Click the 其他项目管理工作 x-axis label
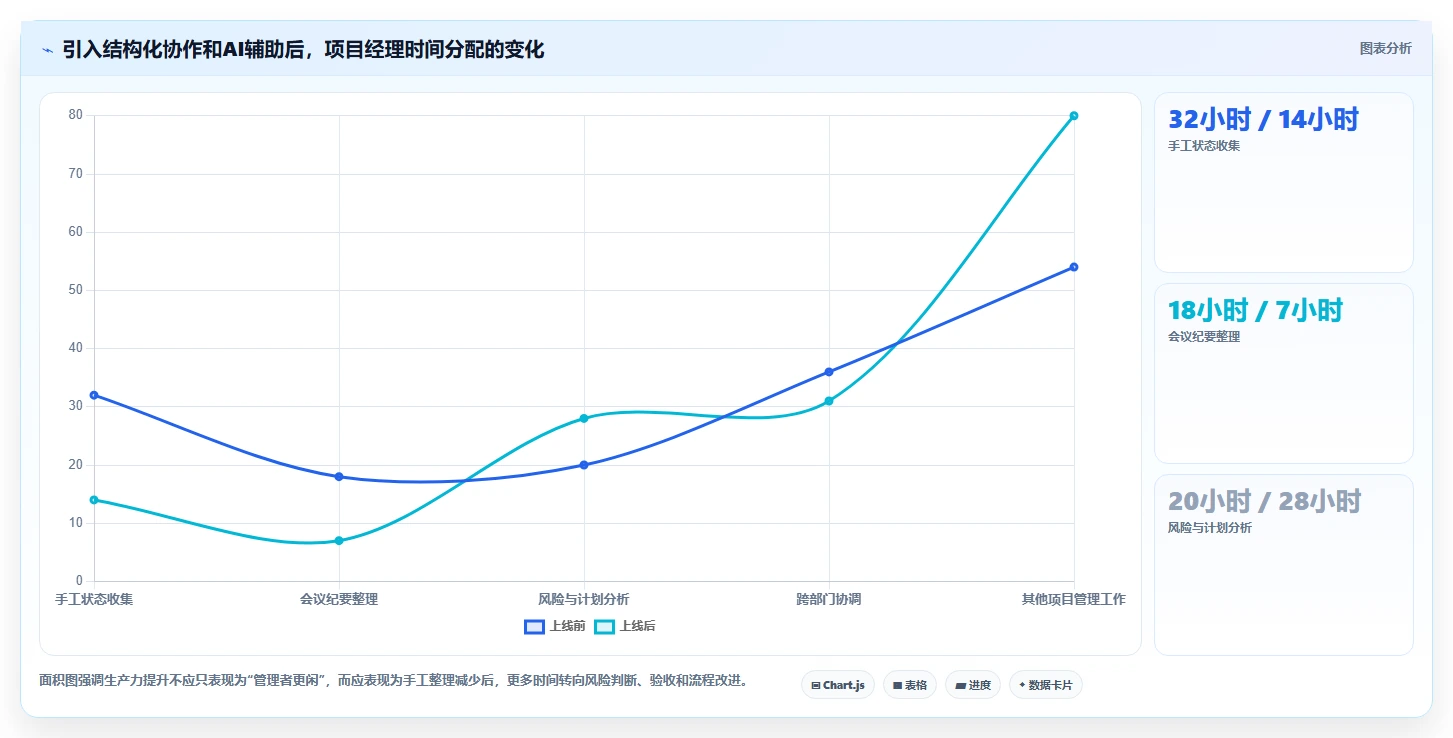 point(1074,599)
